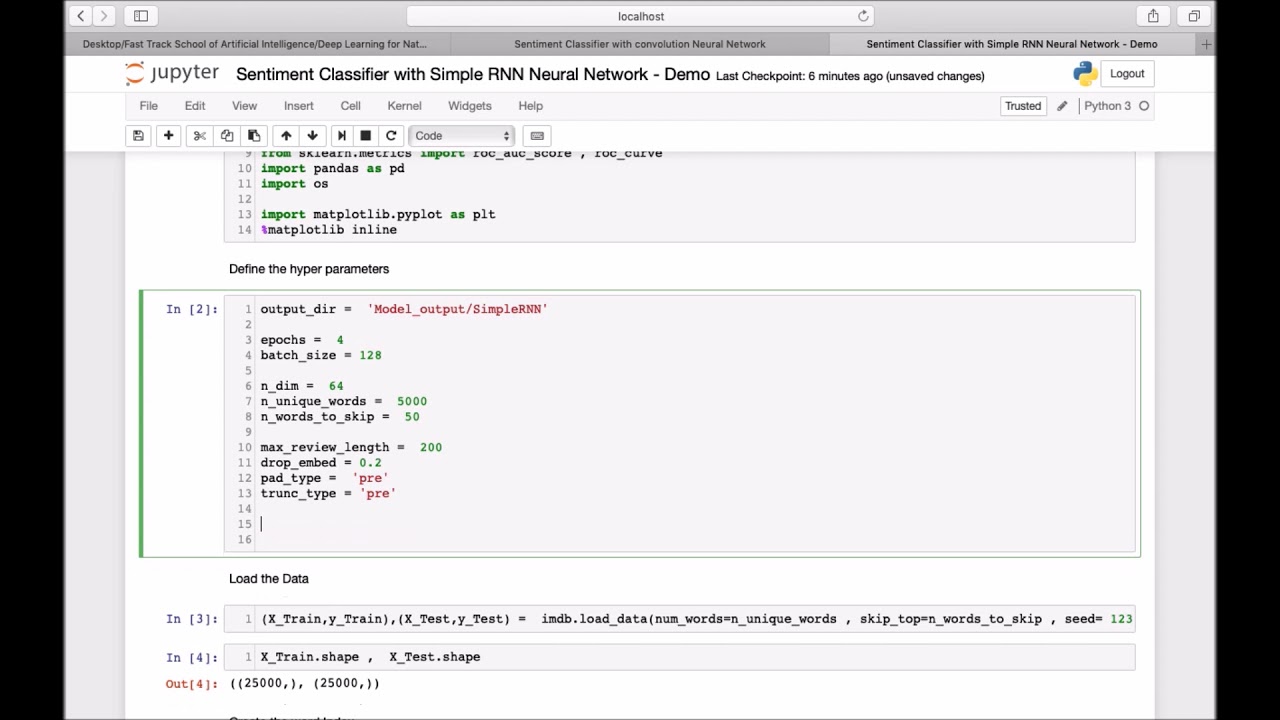Copy the selected cells icon

(227, 136)
